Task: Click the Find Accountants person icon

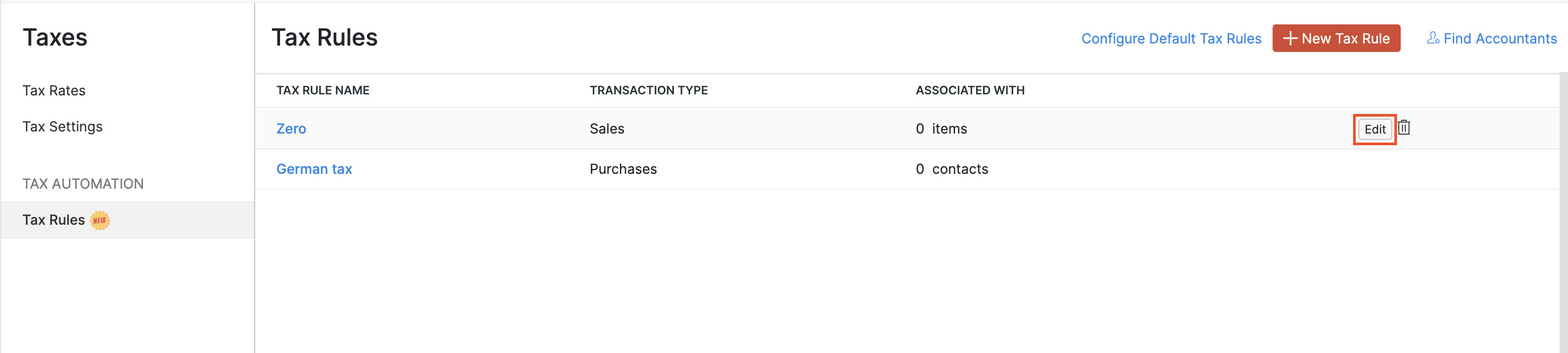Action: 1433,38
